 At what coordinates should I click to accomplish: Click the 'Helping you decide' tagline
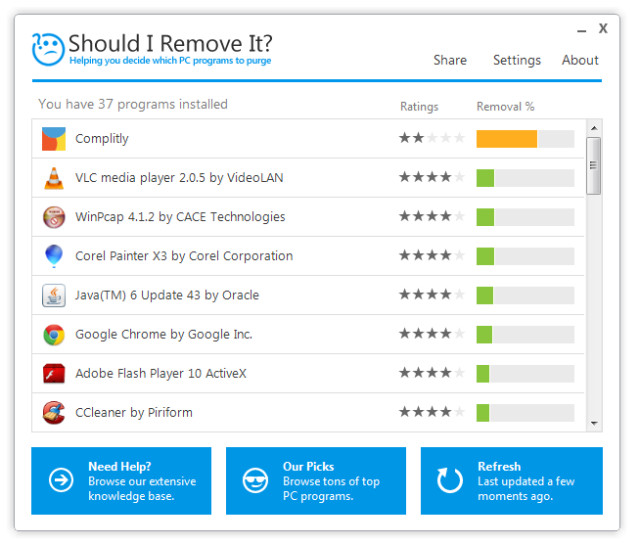[170, 61]
